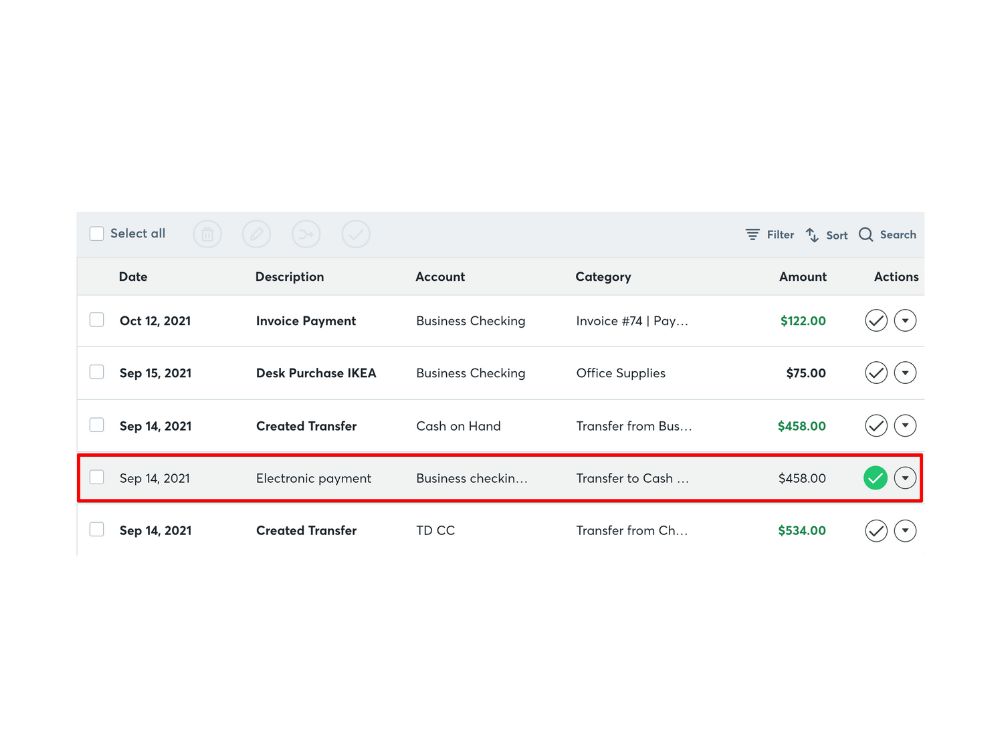This screenshot has height=750, width=1000.
Task: Click the pencil edit icon in toolbar
Action: click(256, 234)
